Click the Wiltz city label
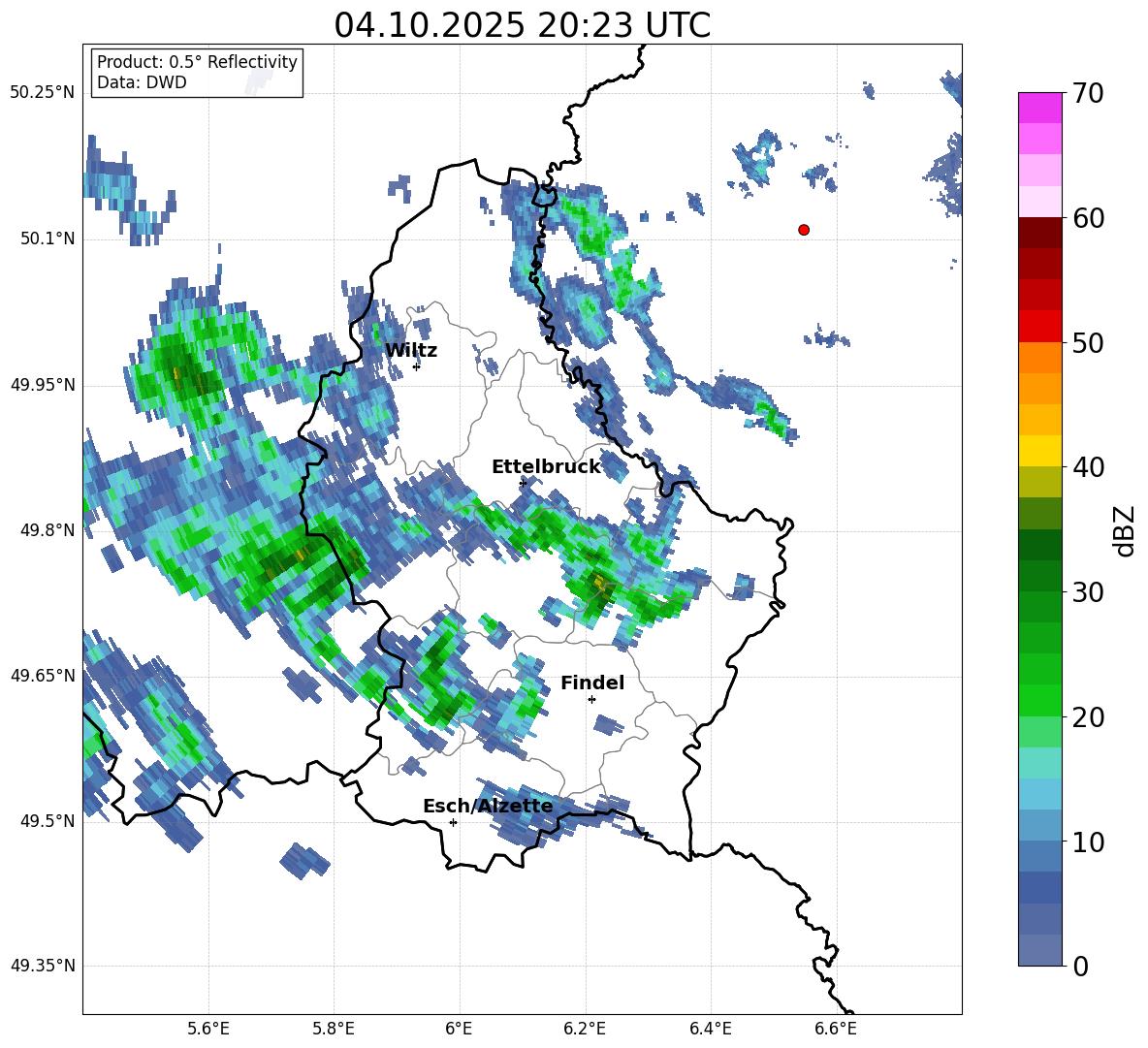1148x1048 pixels. click(x=411, y=351)
